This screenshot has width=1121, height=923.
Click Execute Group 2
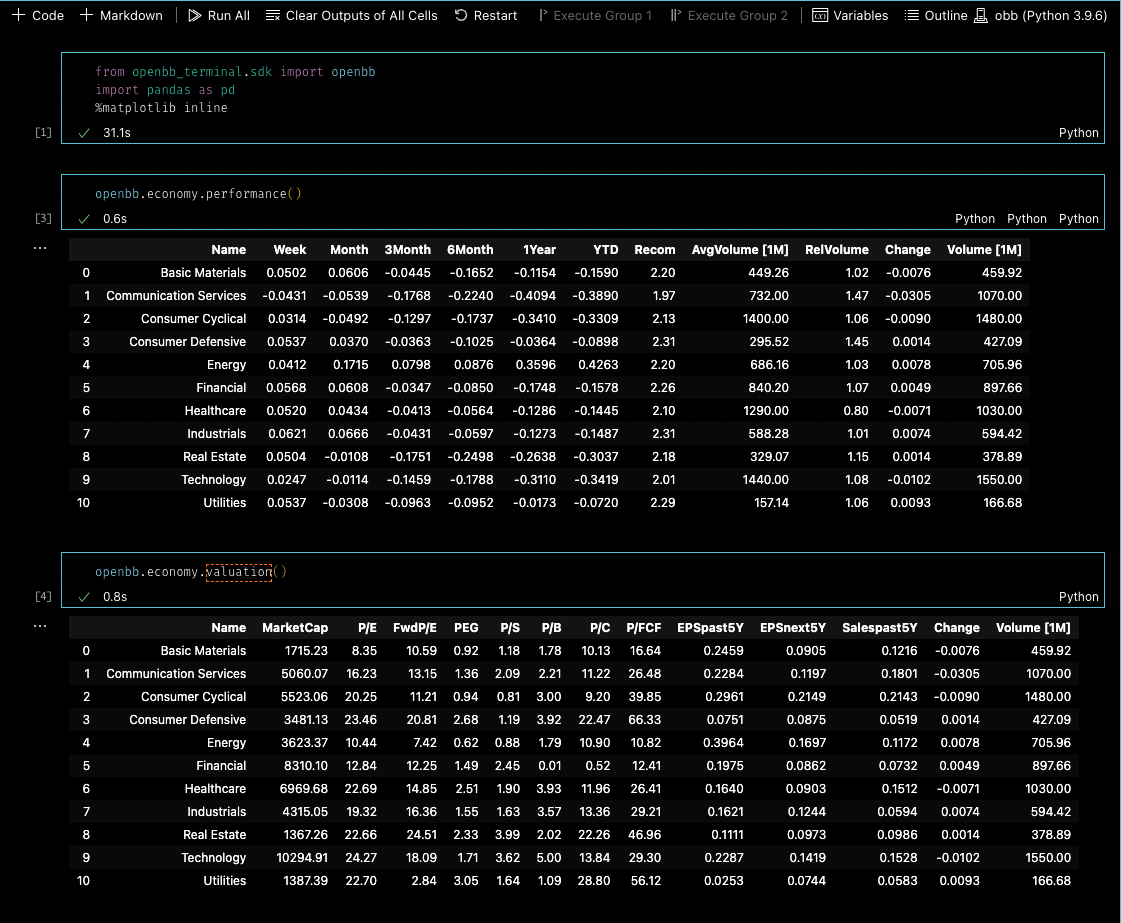pyautogui.click(x=729, y=15)
